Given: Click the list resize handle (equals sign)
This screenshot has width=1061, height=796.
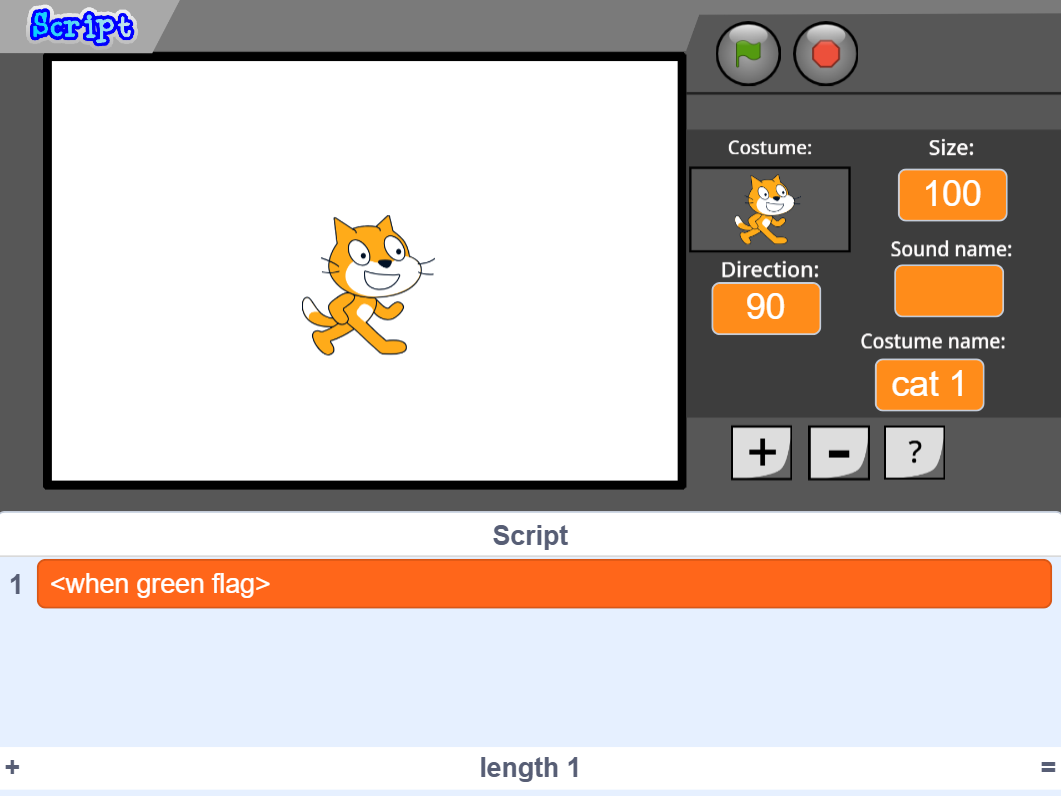Looking at the screenshot, I should (x=1048, y=768).
